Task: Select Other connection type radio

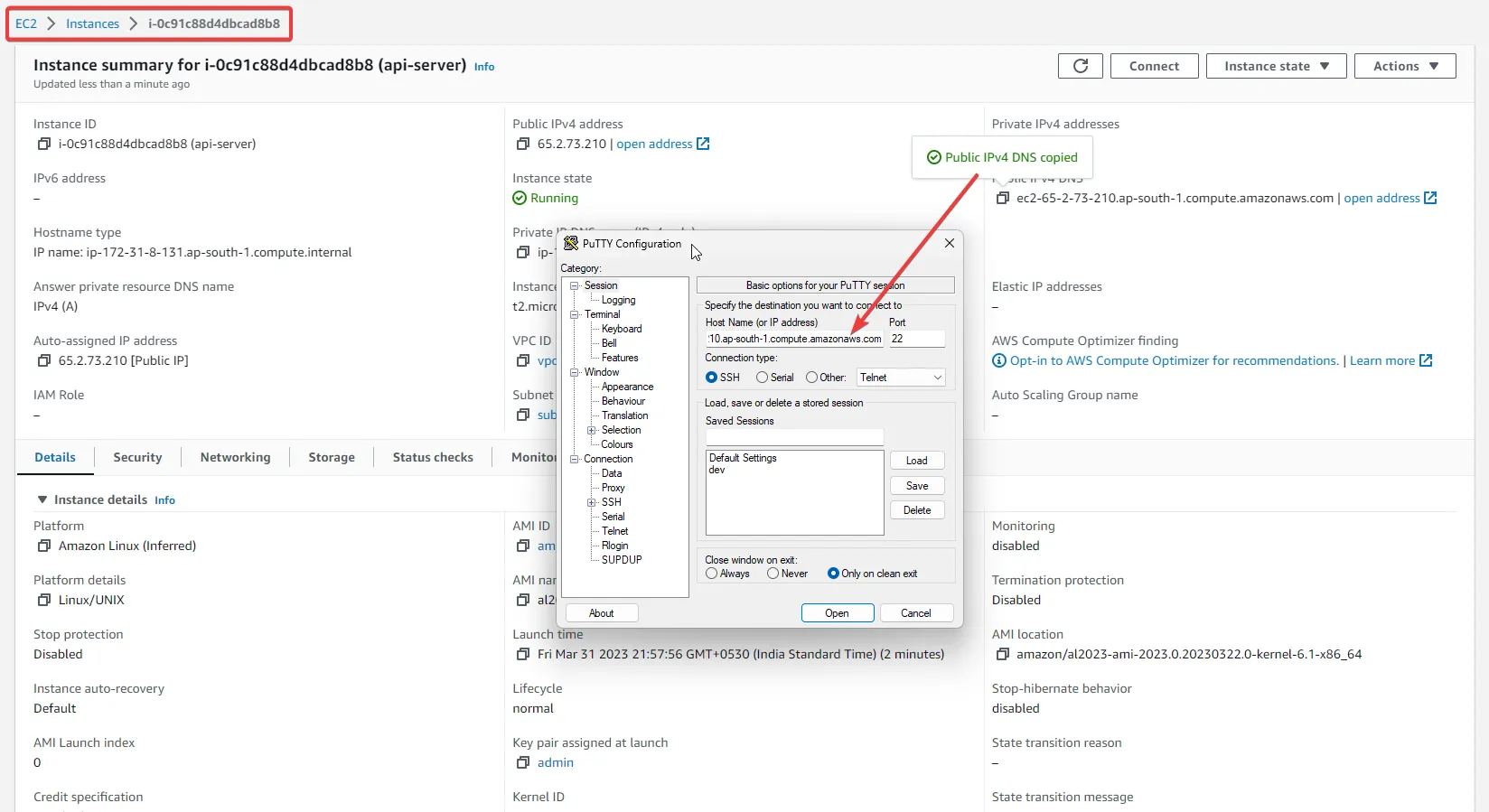Action: 811,378
